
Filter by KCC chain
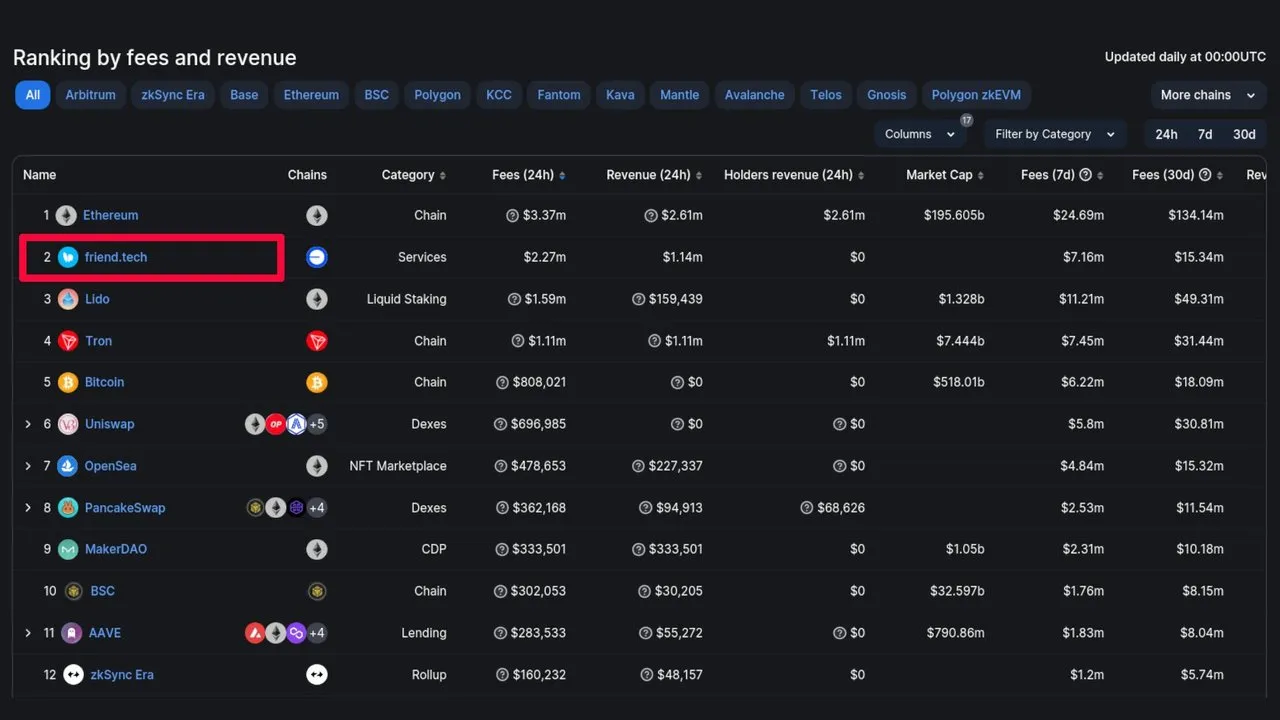pos(499,95)
